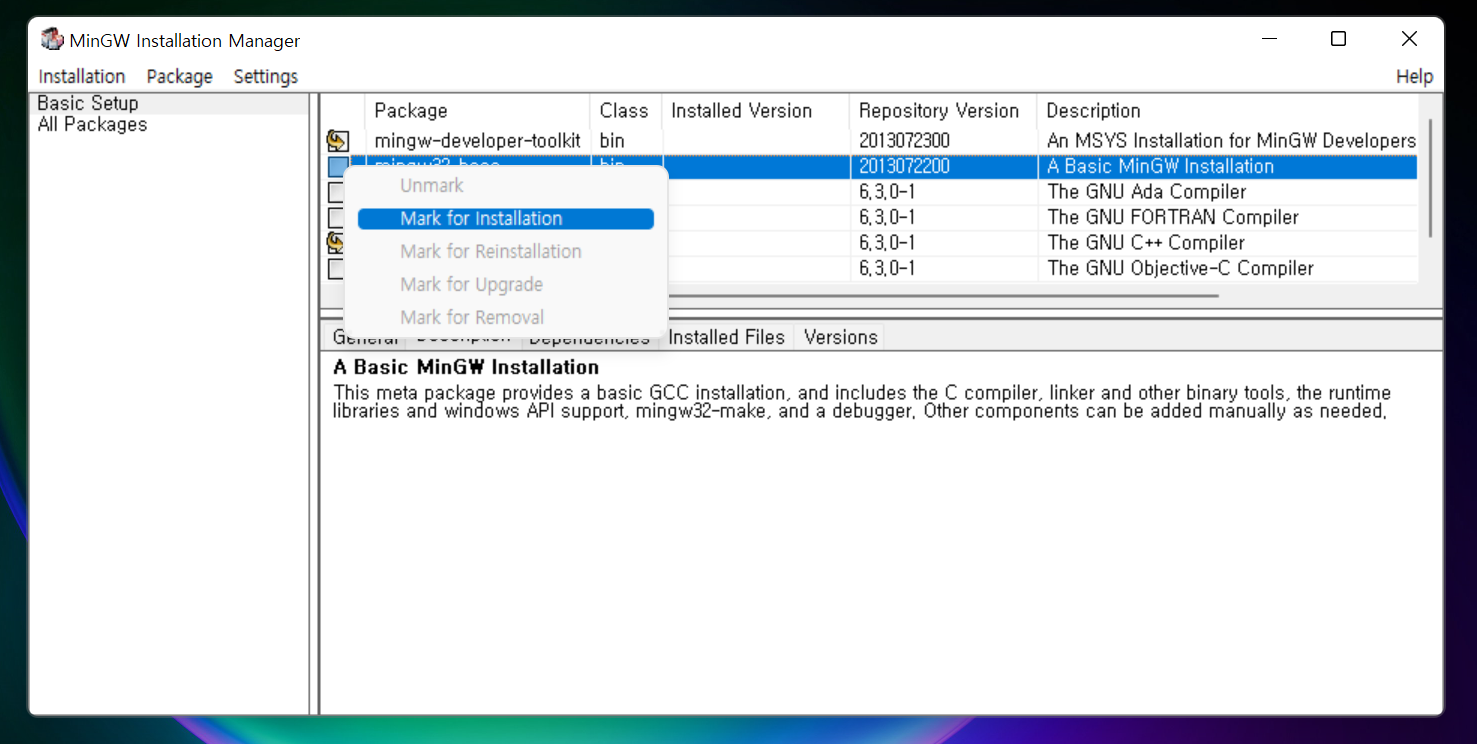
Task: Click 6.3.0-1 version in the Objective-C Compiler row
Action: (x=887, y=268)
